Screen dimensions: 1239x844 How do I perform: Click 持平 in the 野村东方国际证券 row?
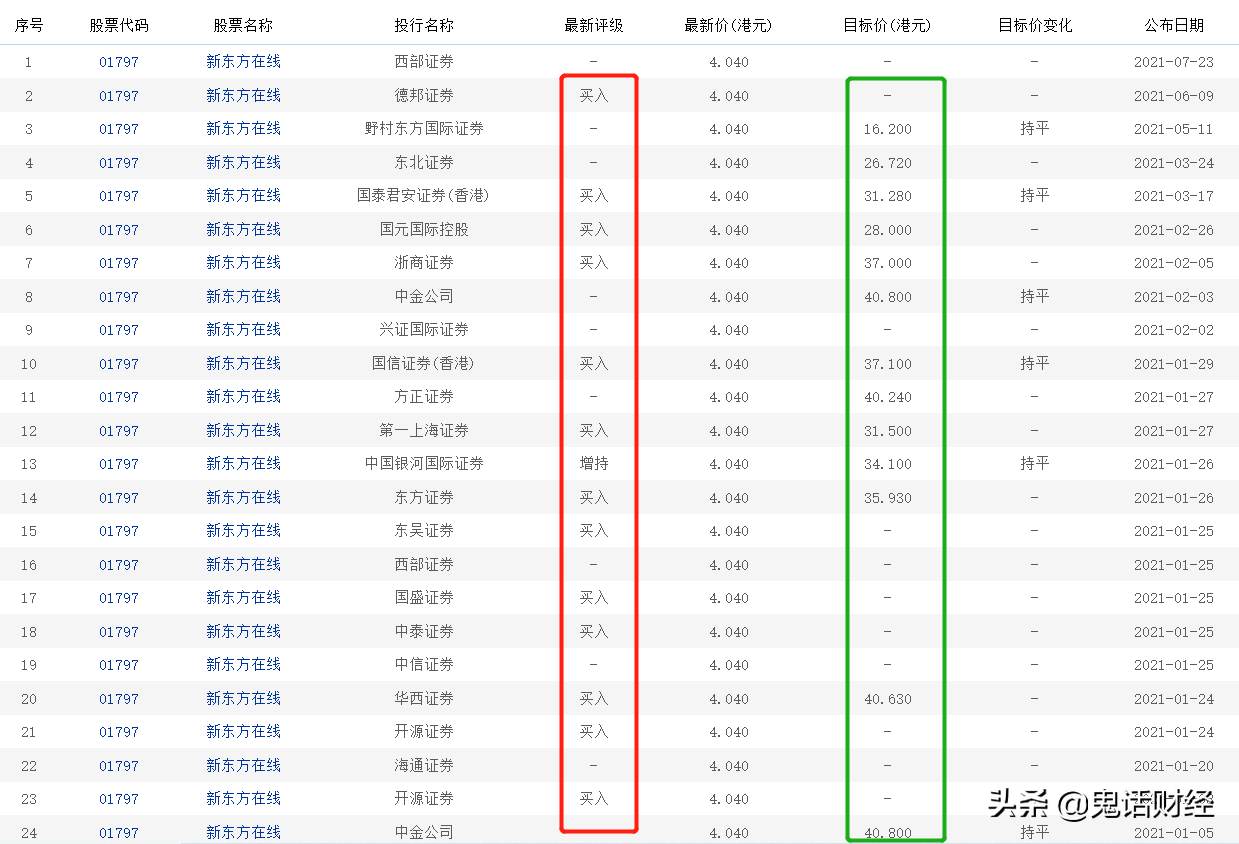coord(1035,129)
